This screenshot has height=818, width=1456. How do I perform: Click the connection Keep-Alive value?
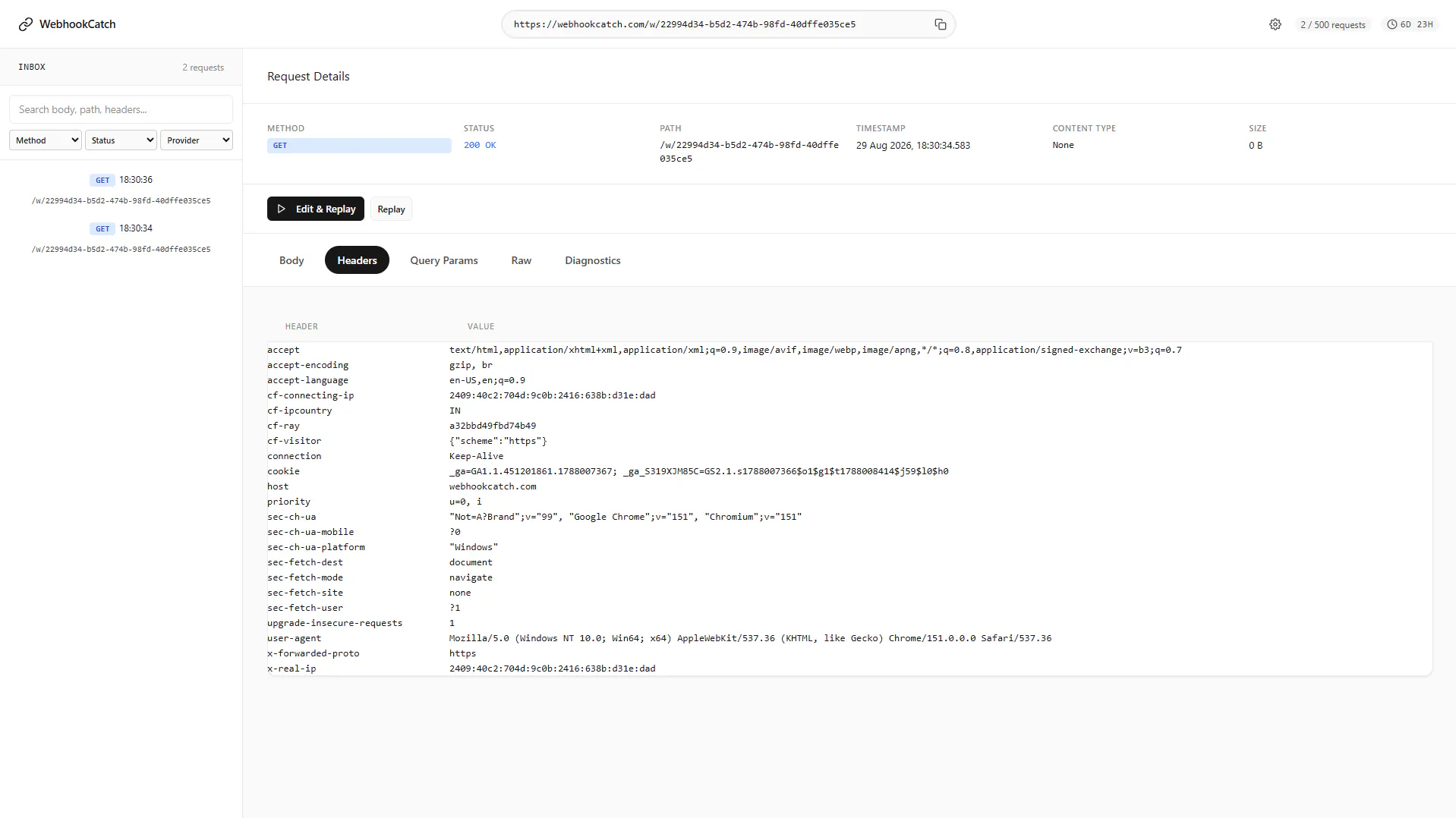476,456
